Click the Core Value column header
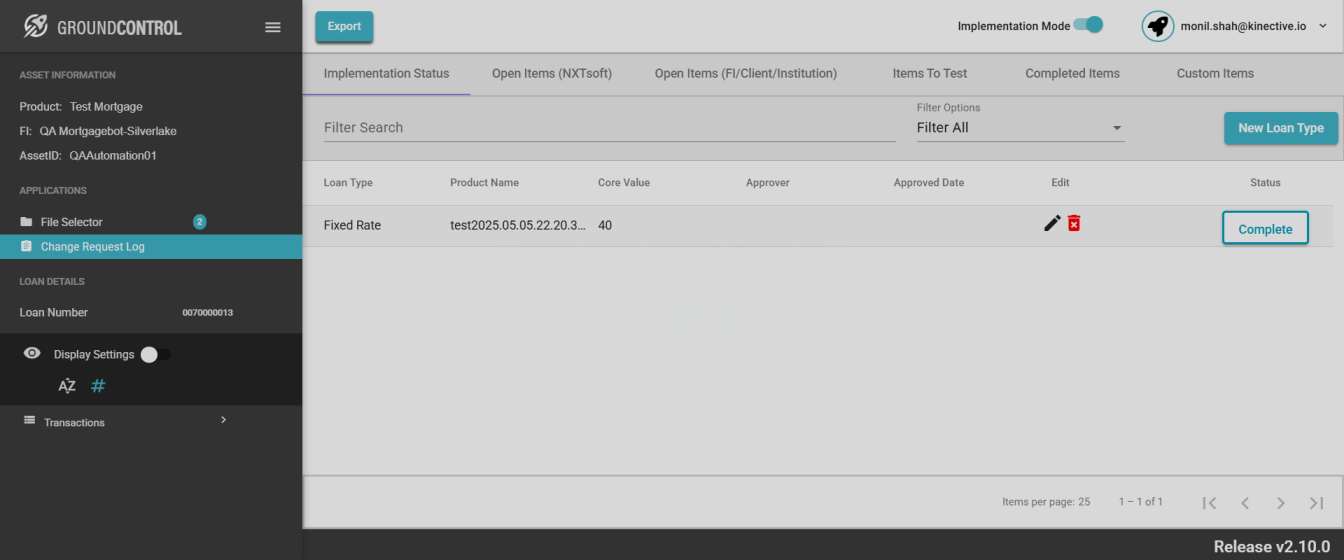Screen dimensions: 1344x560 tap(624, 183)
